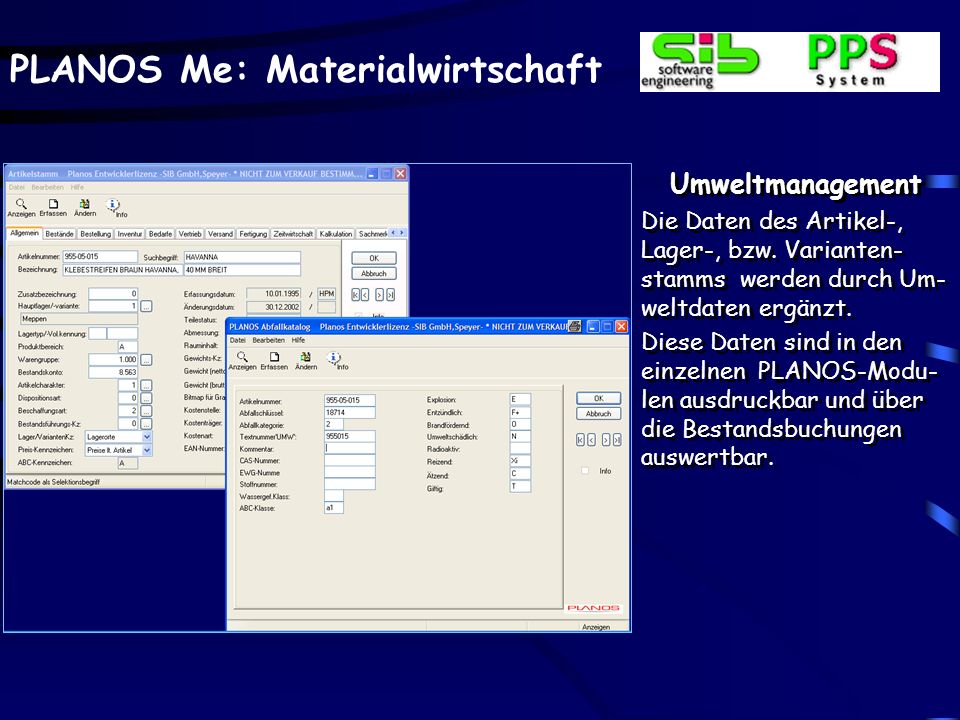Click Info icon in Abfallkatalog toolbar
This screenshot has width=960, height=720.
[x=334, y=358]
